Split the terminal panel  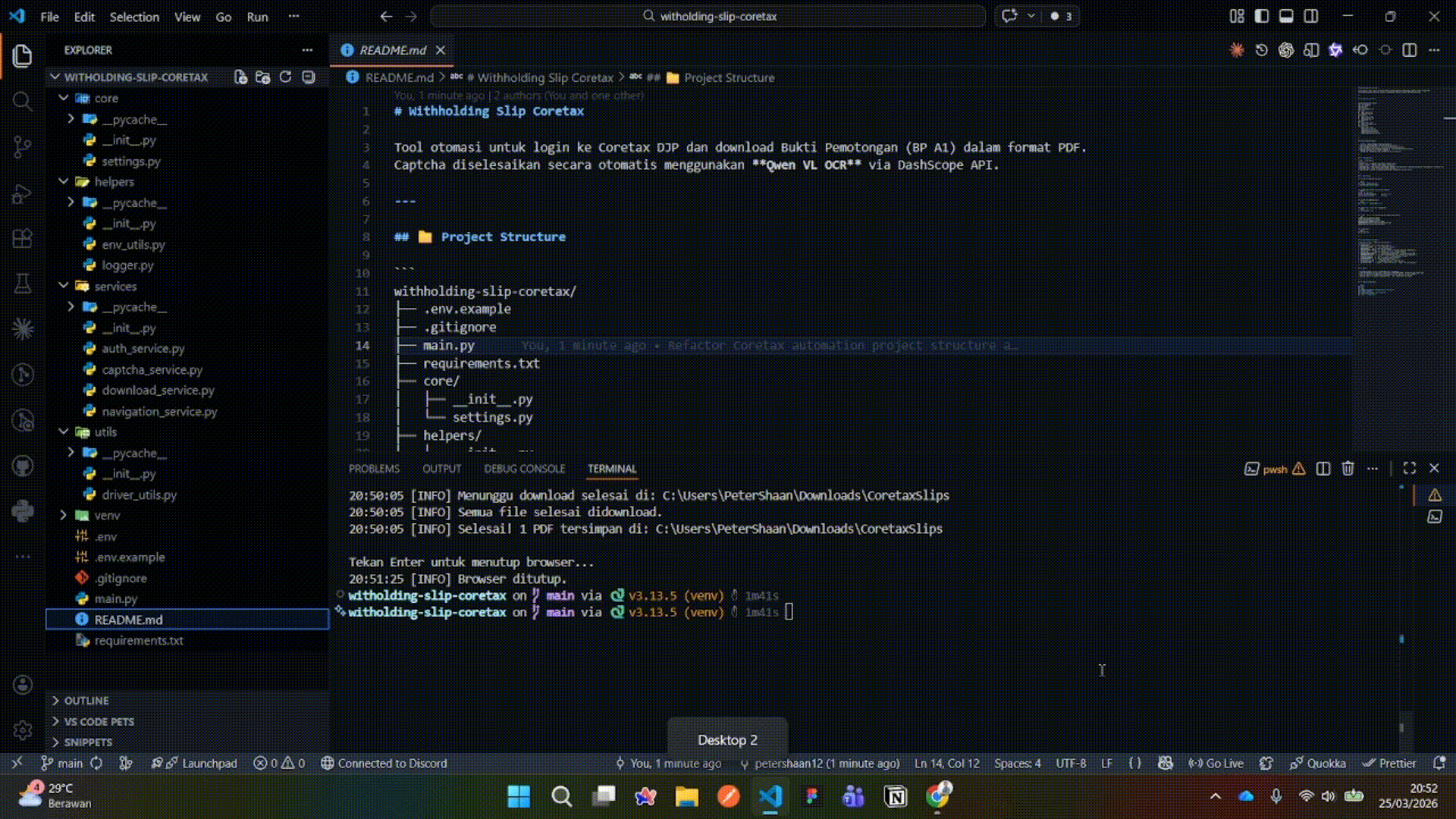[1323, 469]
